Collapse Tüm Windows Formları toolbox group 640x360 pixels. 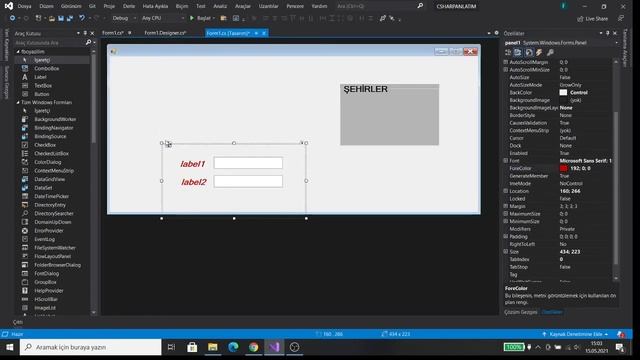pyautogui.click(x=18, y=102)
